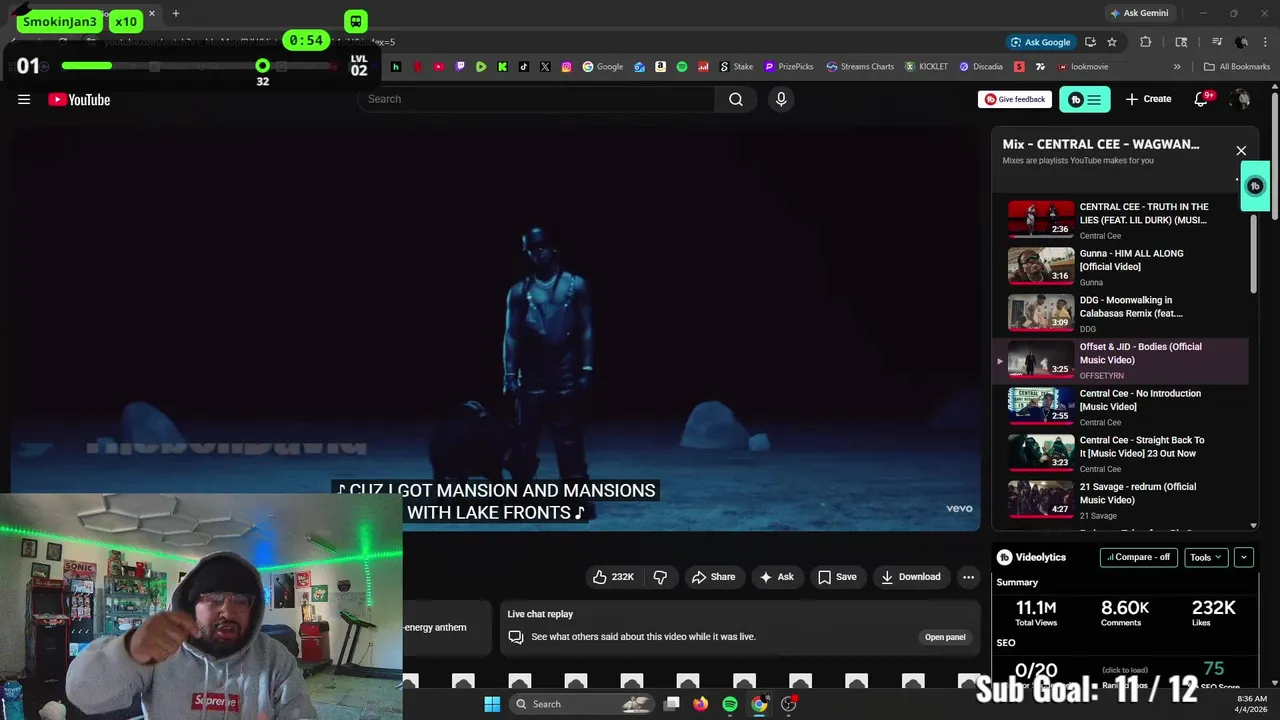The height and width of the screenshot is (720, 1280).
Task: Like the video with 232K thumbs up
Action: [x=613, y=577]
